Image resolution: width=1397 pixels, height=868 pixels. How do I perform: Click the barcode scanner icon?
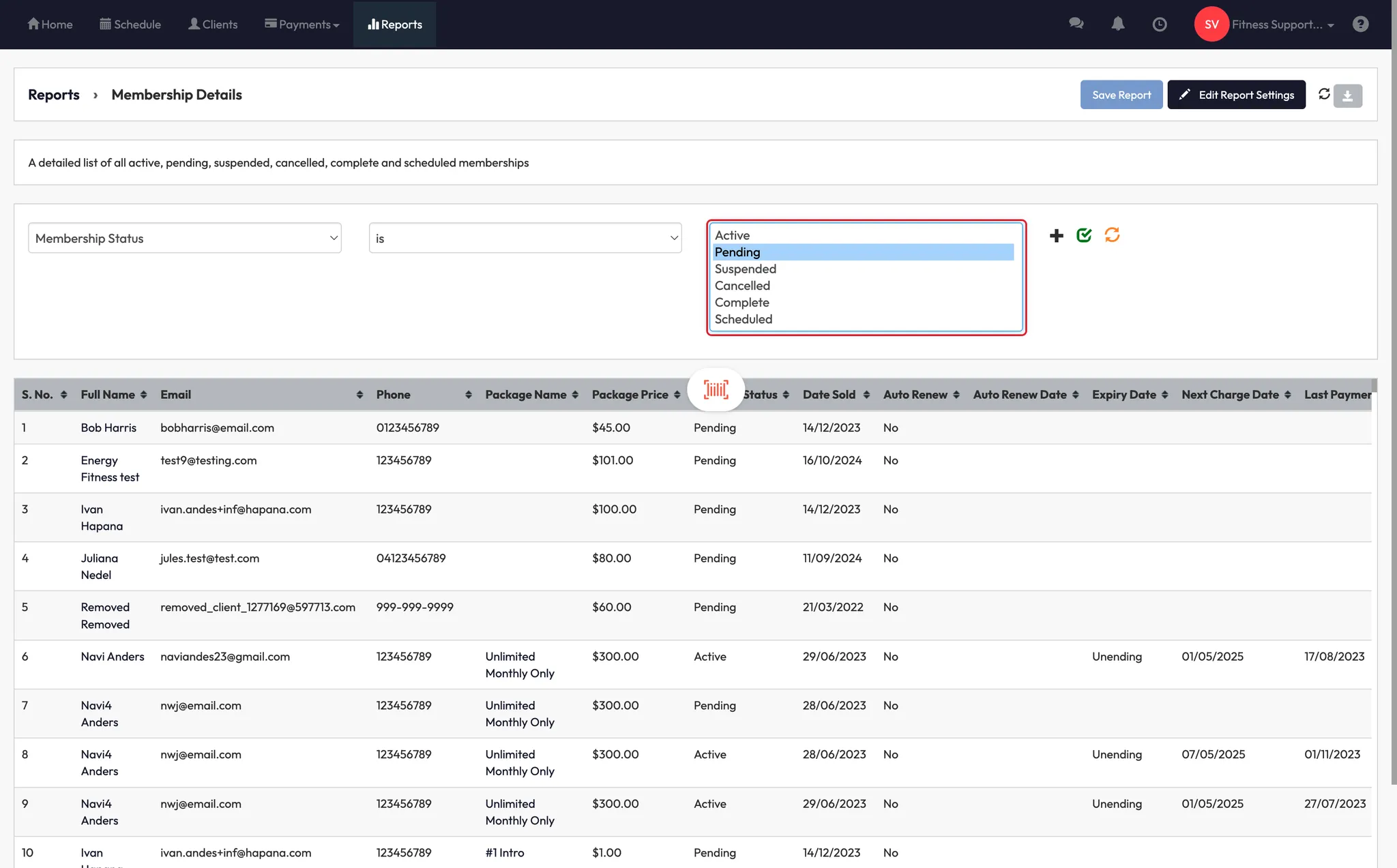[x=716, y=390]
